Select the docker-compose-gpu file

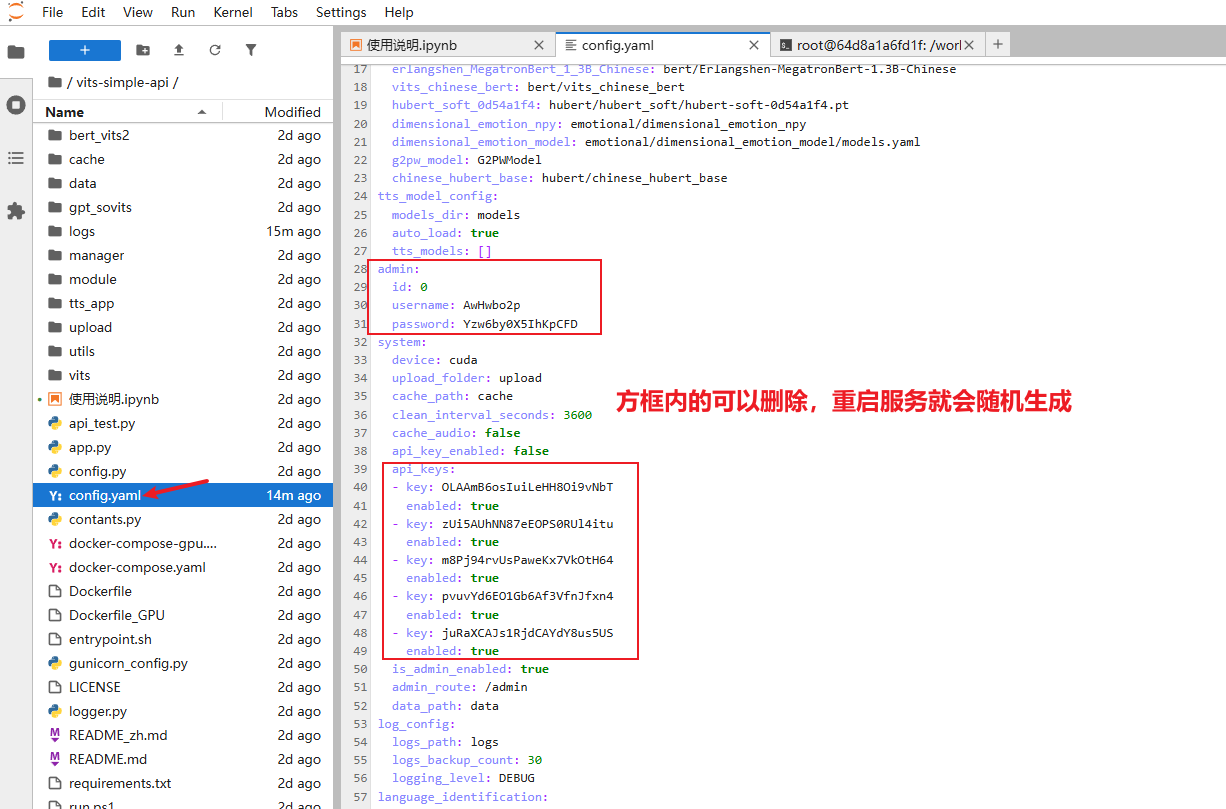tap(184, 543)
